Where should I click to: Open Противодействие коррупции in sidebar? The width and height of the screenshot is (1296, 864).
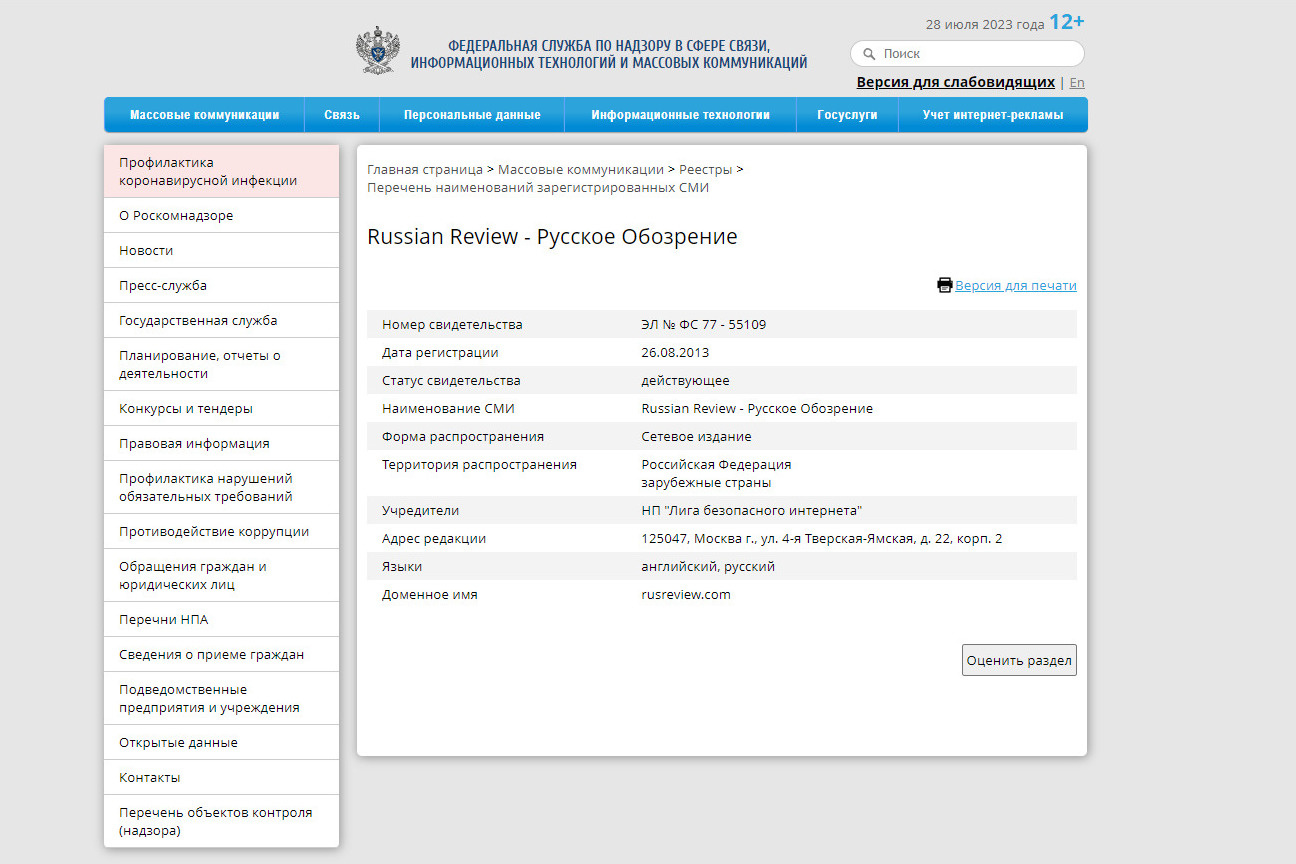pyautogui.click(x=221, y=531)
